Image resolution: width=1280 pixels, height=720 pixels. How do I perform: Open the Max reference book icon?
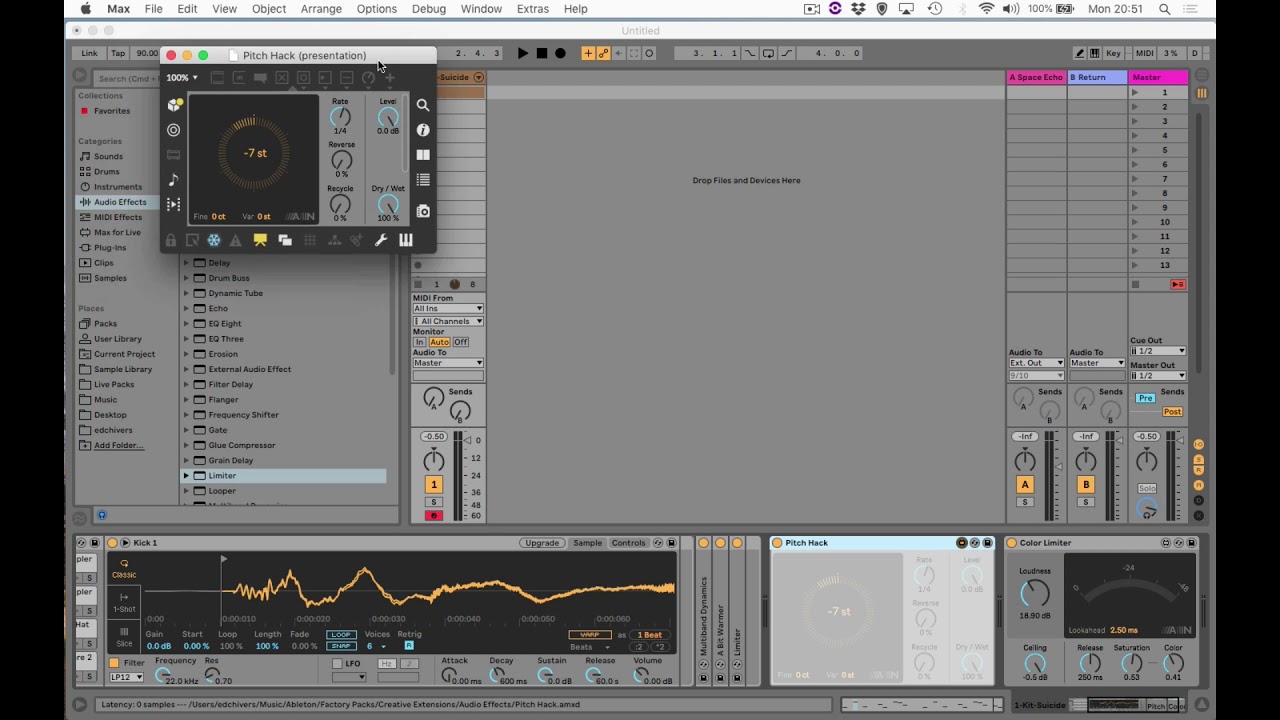[x=423, y=155]
